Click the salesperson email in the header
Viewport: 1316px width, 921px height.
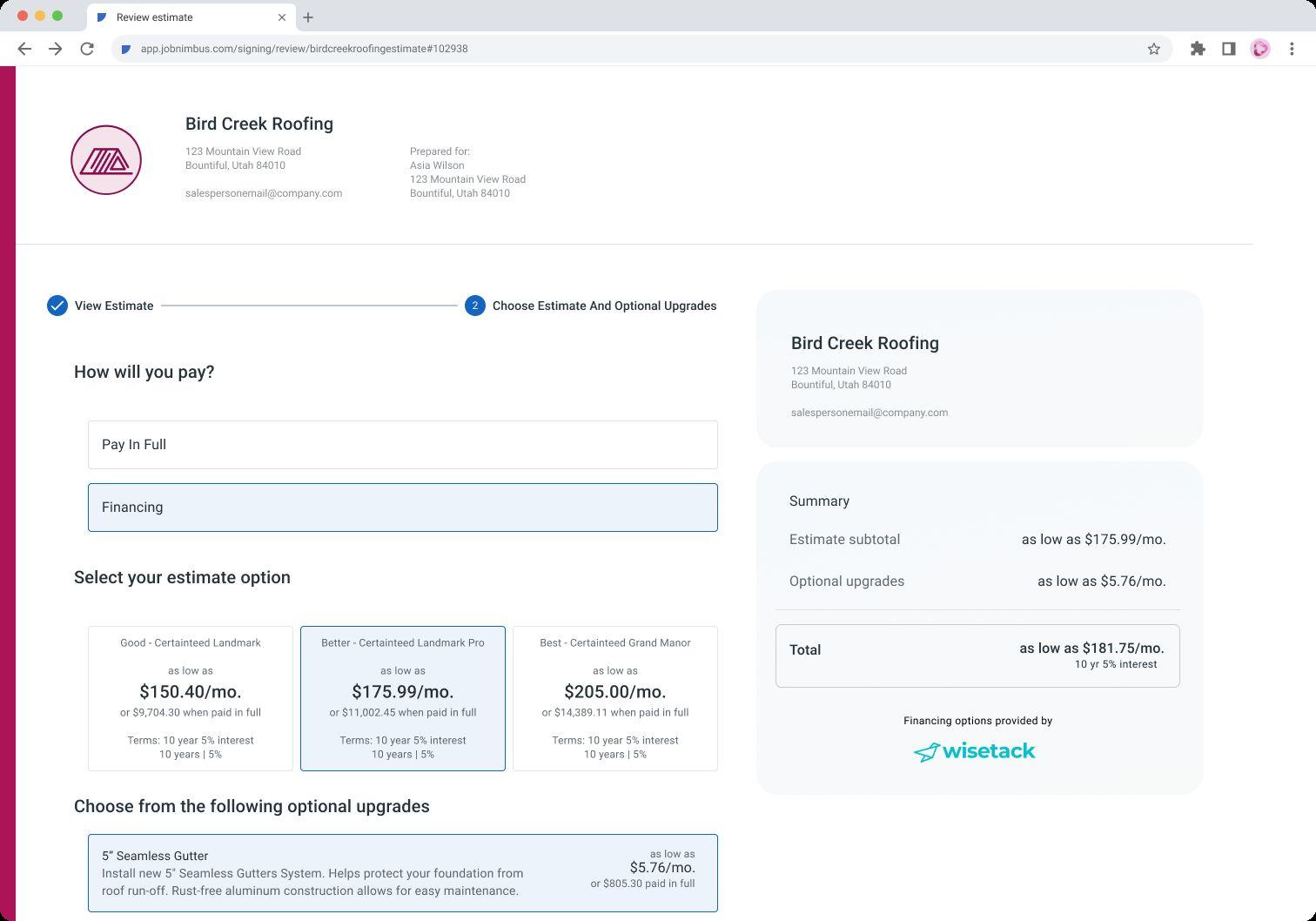pyautogui.click(x=264, y=193)
